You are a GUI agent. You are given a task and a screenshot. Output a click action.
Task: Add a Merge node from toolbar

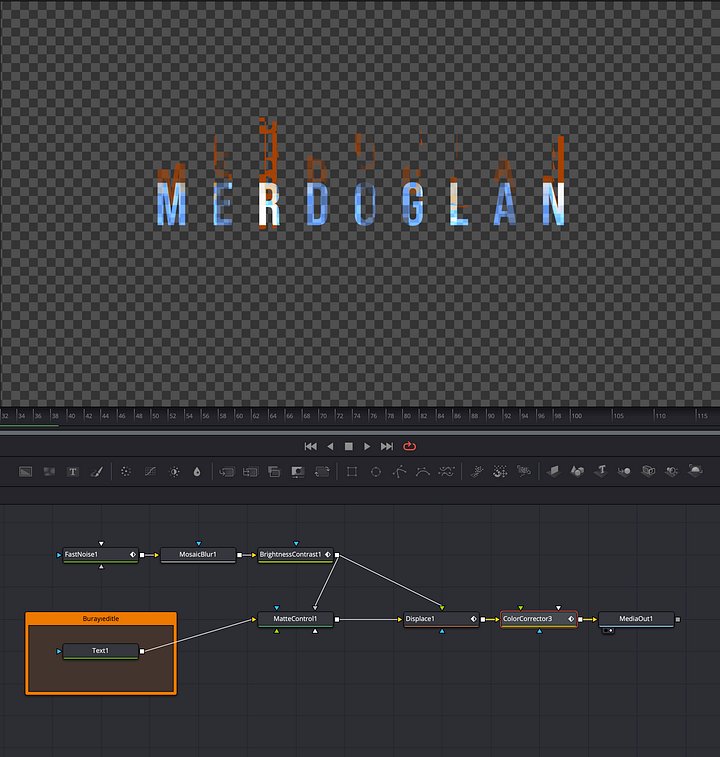click(x=226, y=472)
